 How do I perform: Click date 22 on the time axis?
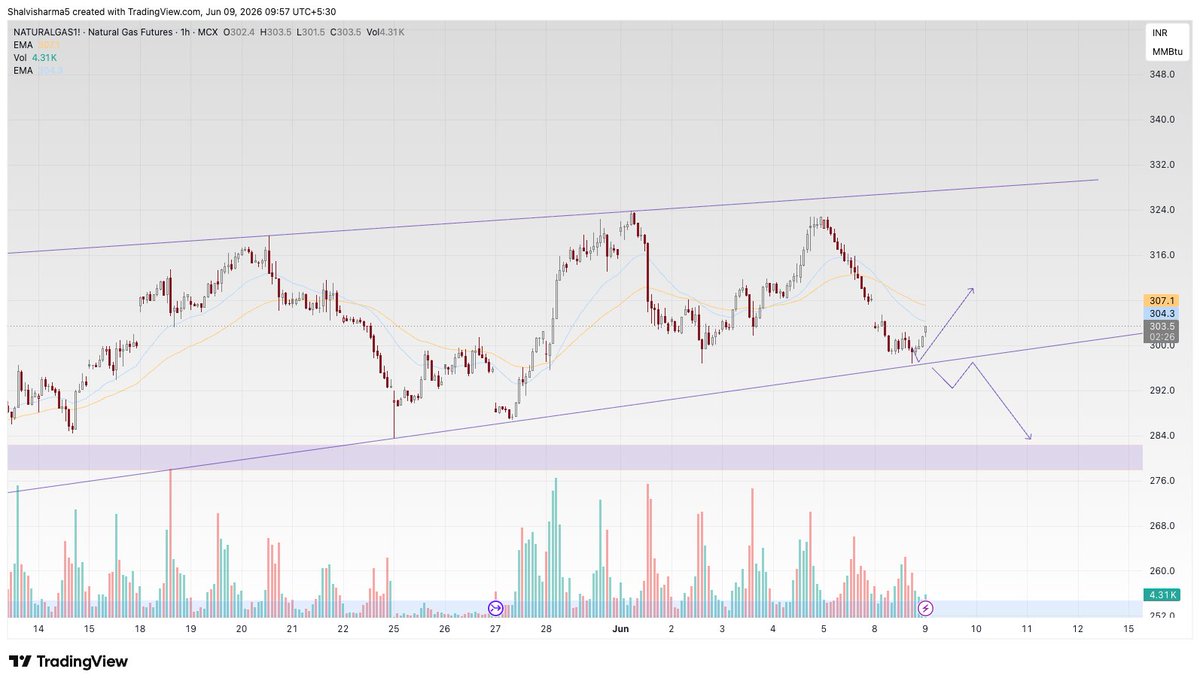coord(343,629)
